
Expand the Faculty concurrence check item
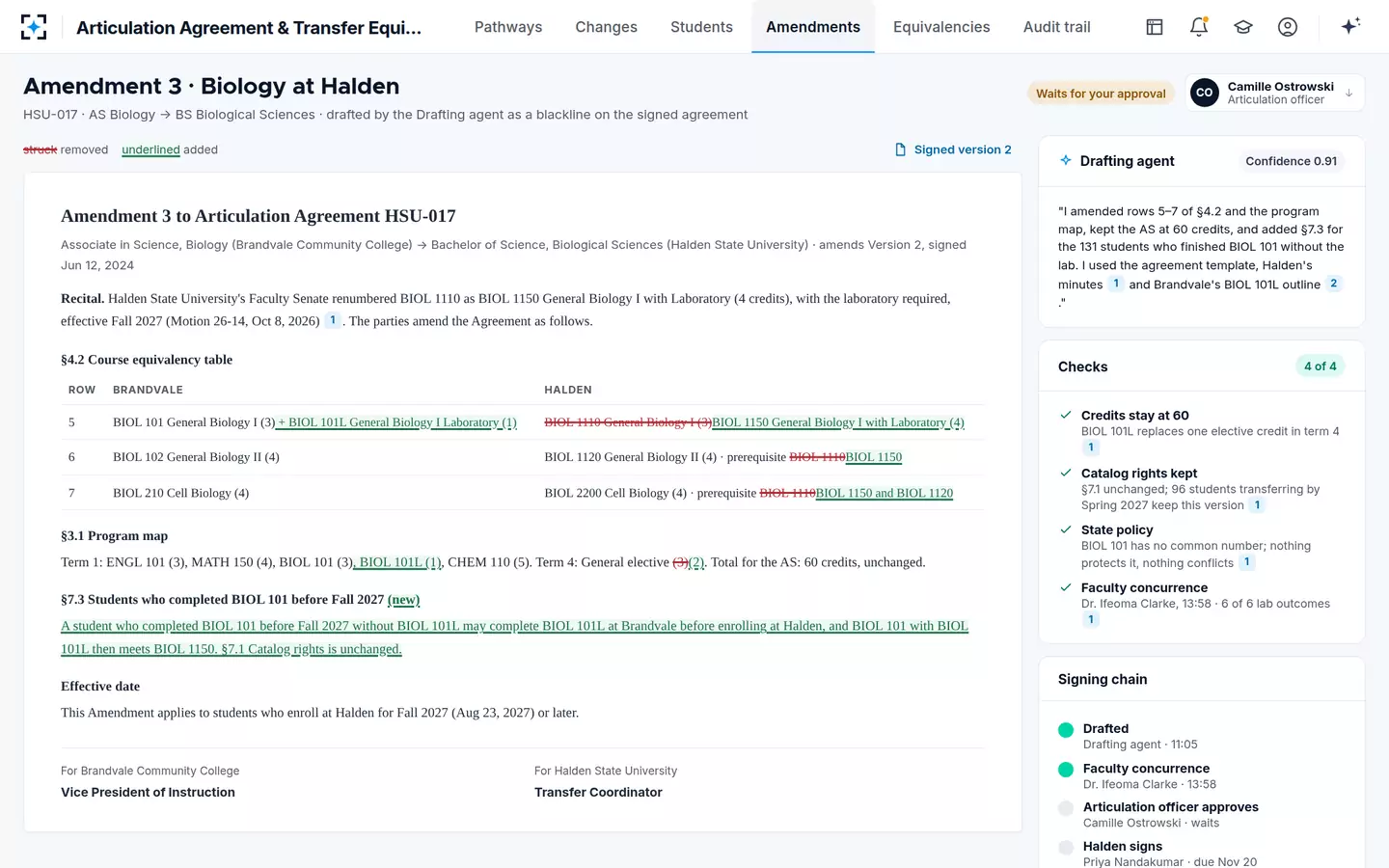[x=1201, y=603]
